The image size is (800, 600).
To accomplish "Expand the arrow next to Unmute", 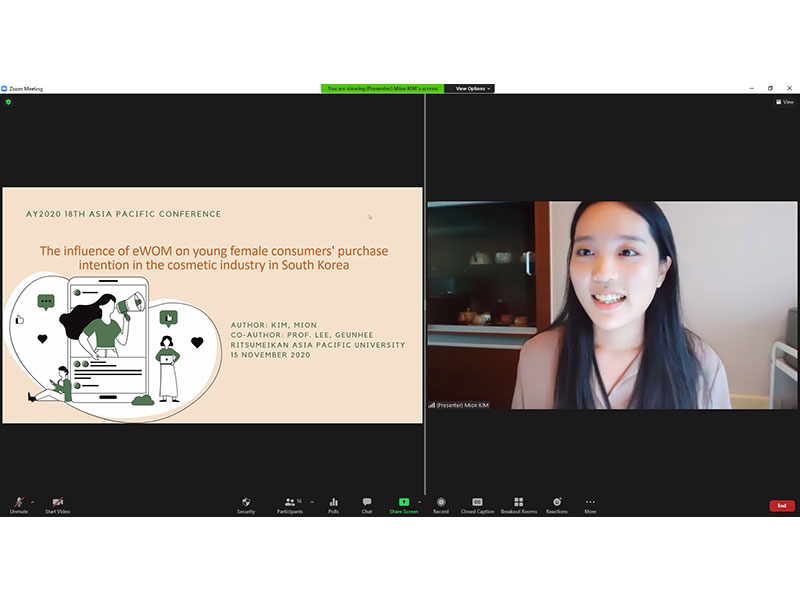I will point(32,501).
